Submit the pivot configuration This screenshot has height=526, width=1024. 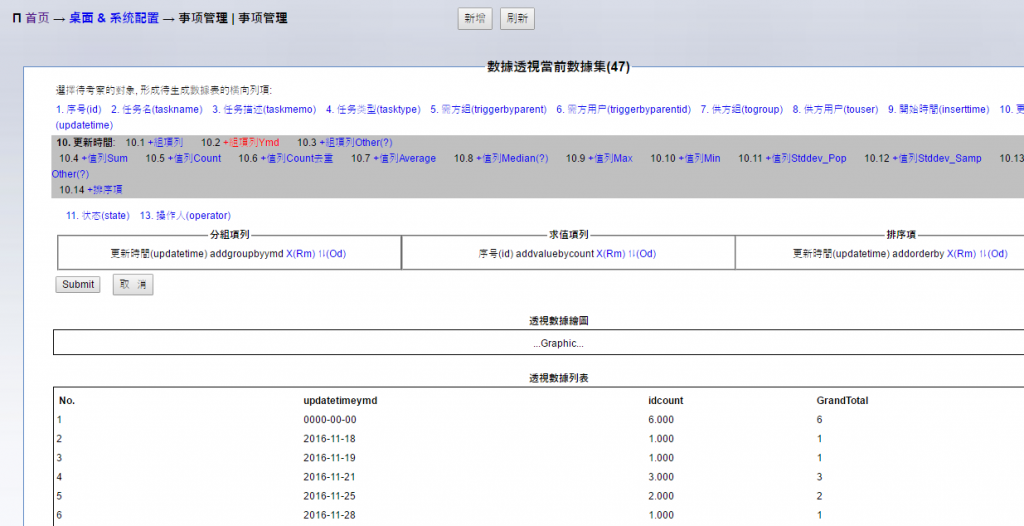[78, 284]
